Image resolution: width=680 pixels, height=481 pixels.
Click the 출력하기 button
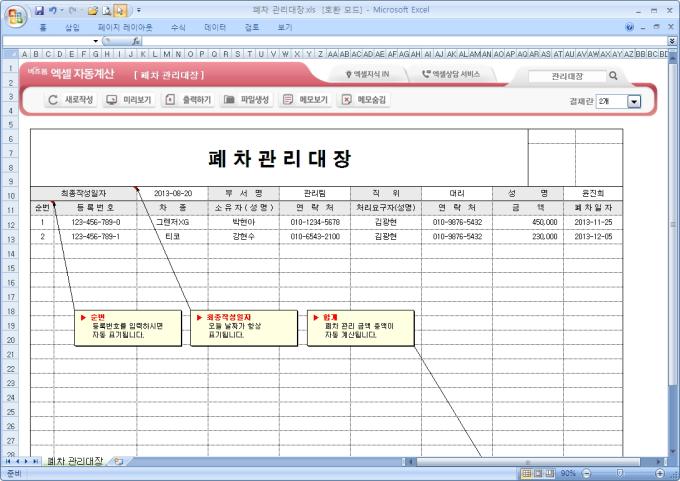(x=188, y=100)
